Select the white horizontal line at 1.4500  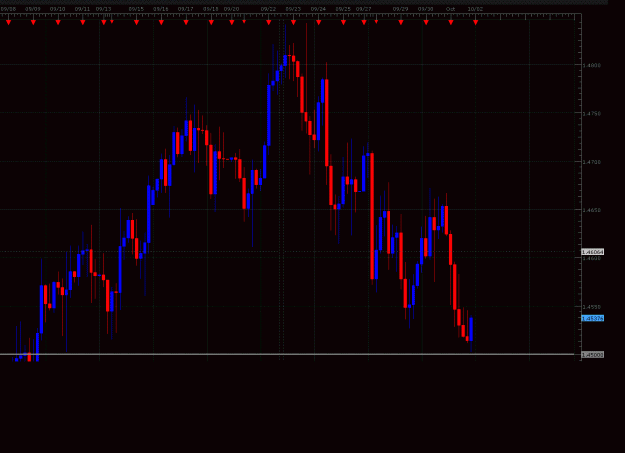287,354
